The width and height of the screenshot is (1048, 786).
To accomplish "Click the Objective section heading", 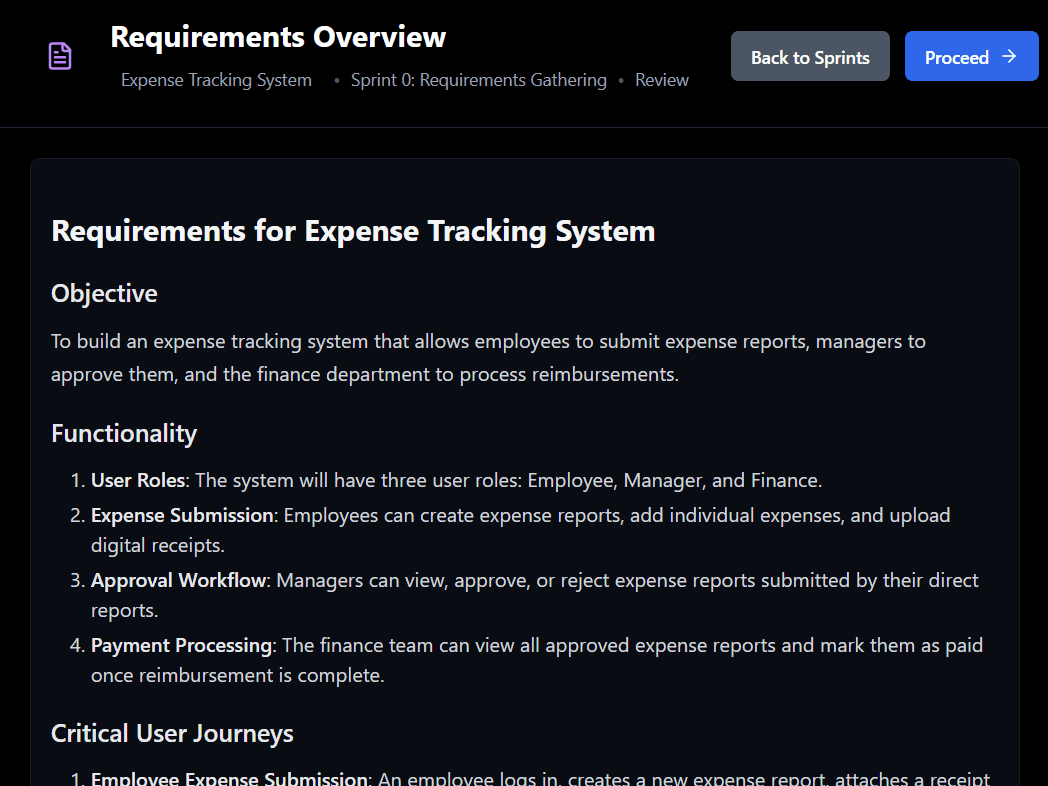I will click(x=104, y=293).
